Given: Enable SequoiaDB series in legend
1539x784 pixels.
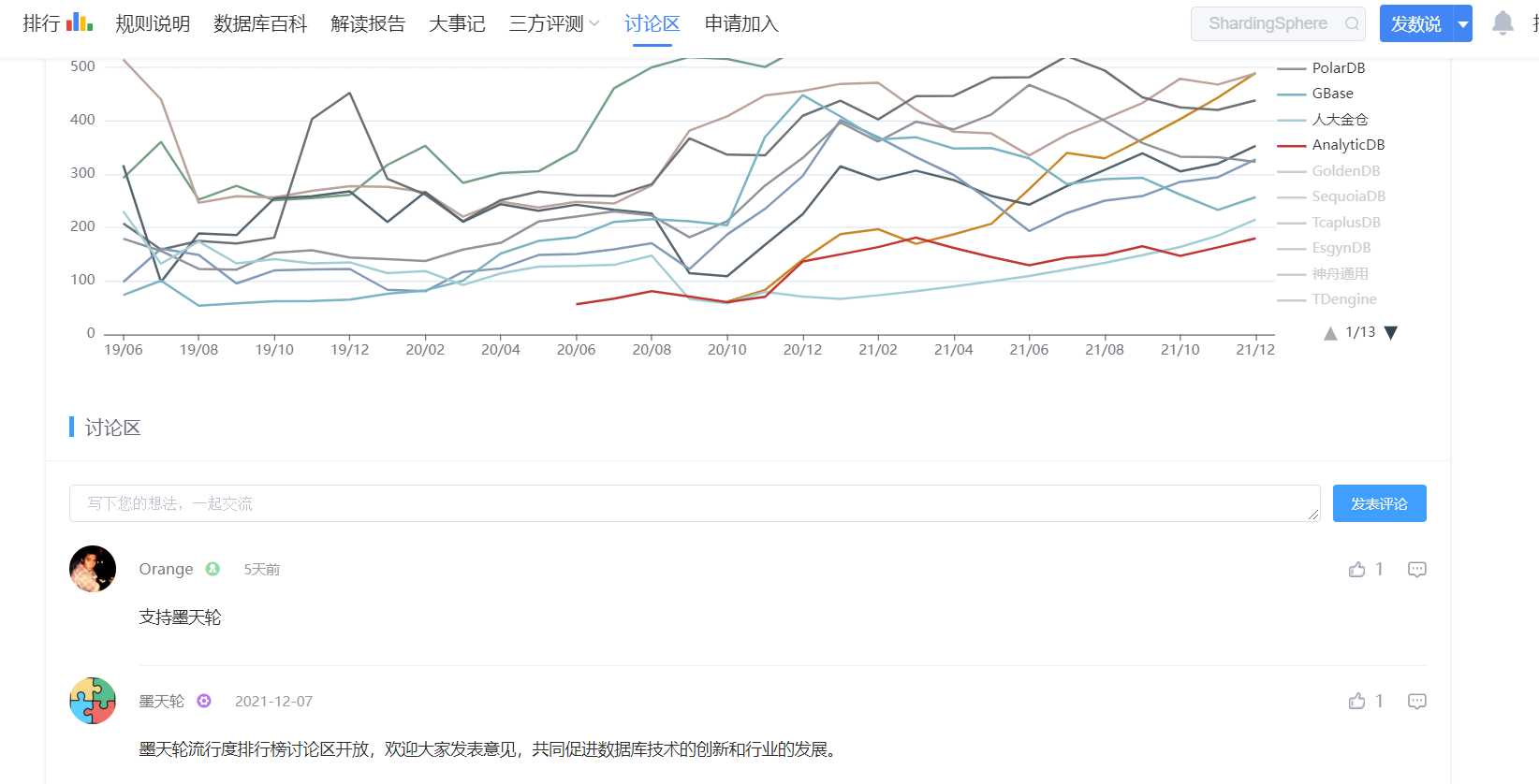Looking at the screenshot, I should (x=1331, y=196).
